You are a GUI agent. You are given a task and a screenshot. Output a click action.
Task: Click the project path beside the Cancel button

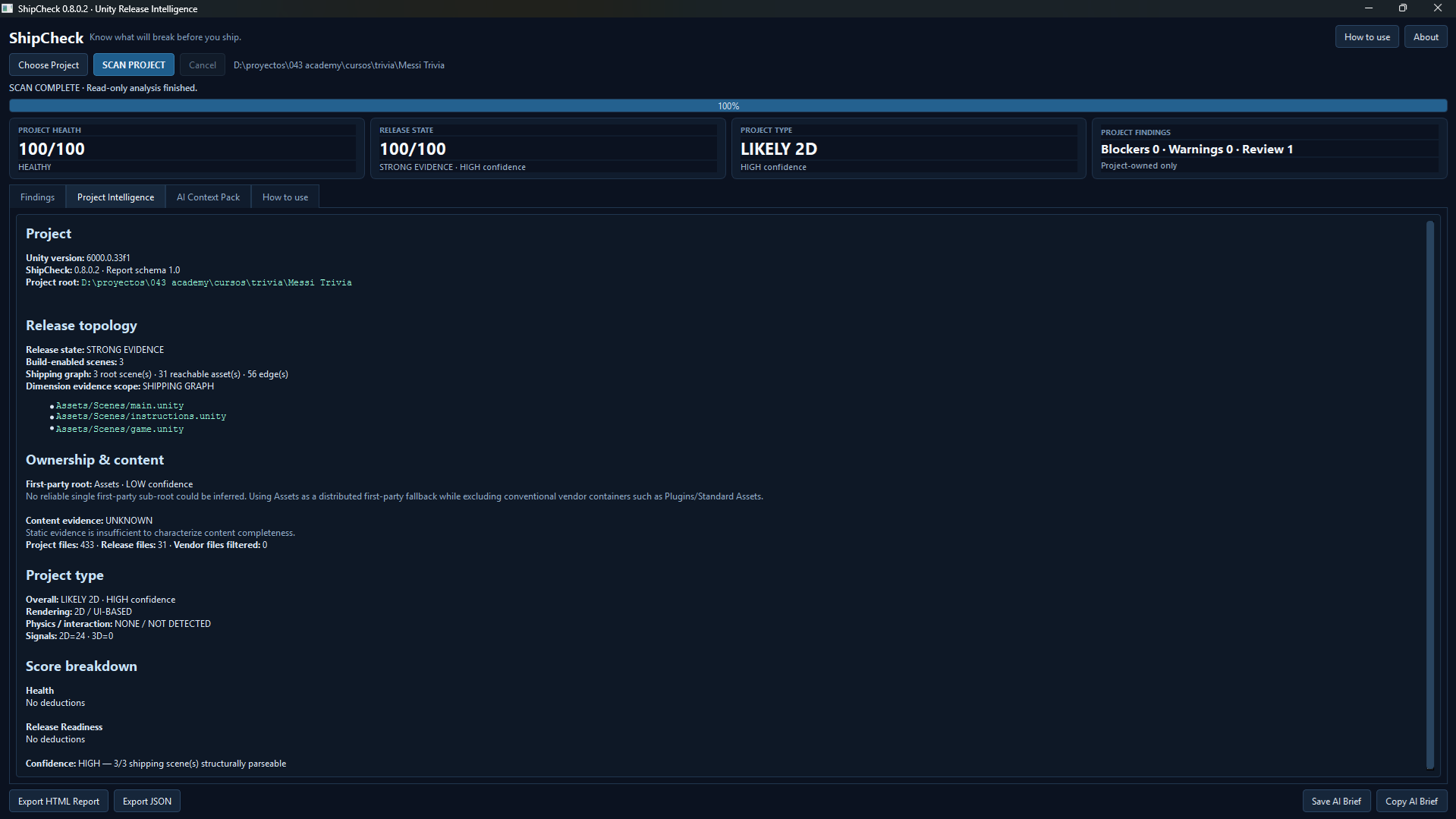[339, 65]
